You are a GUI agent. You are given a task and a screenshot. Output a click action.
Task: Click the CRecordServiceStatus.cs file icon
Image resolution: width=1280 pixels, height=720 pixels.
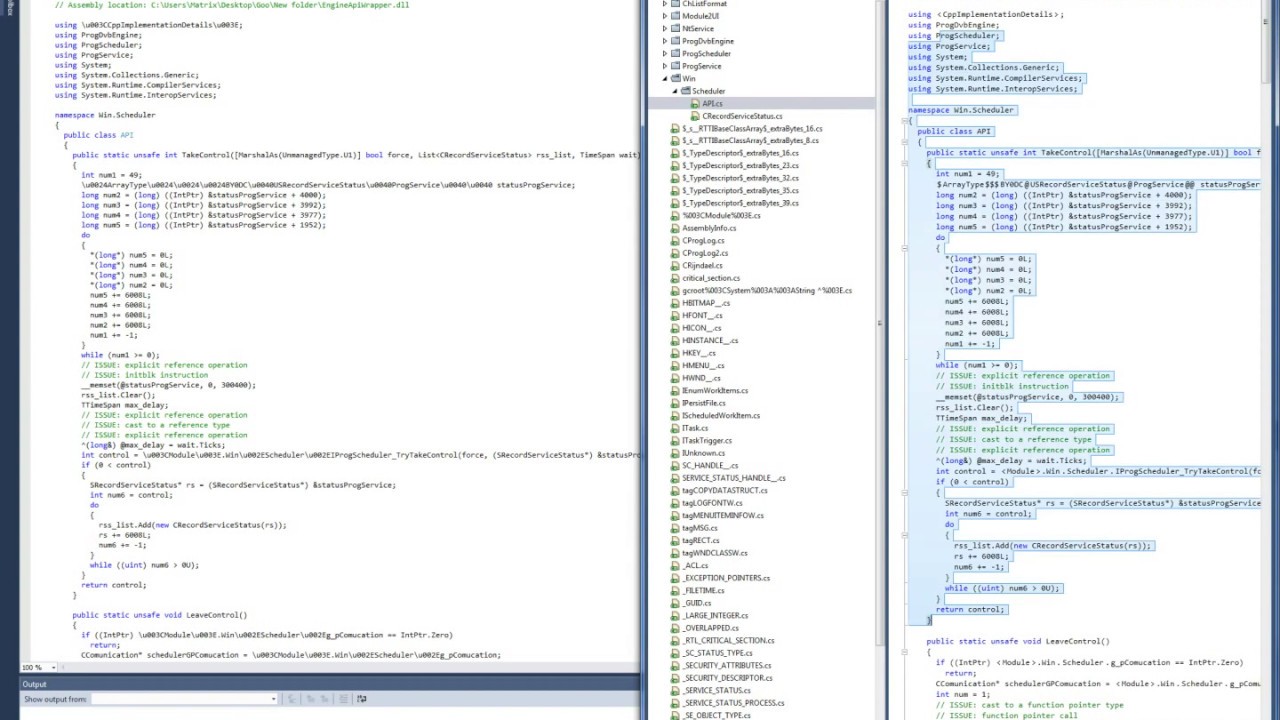tap(695, 116)
